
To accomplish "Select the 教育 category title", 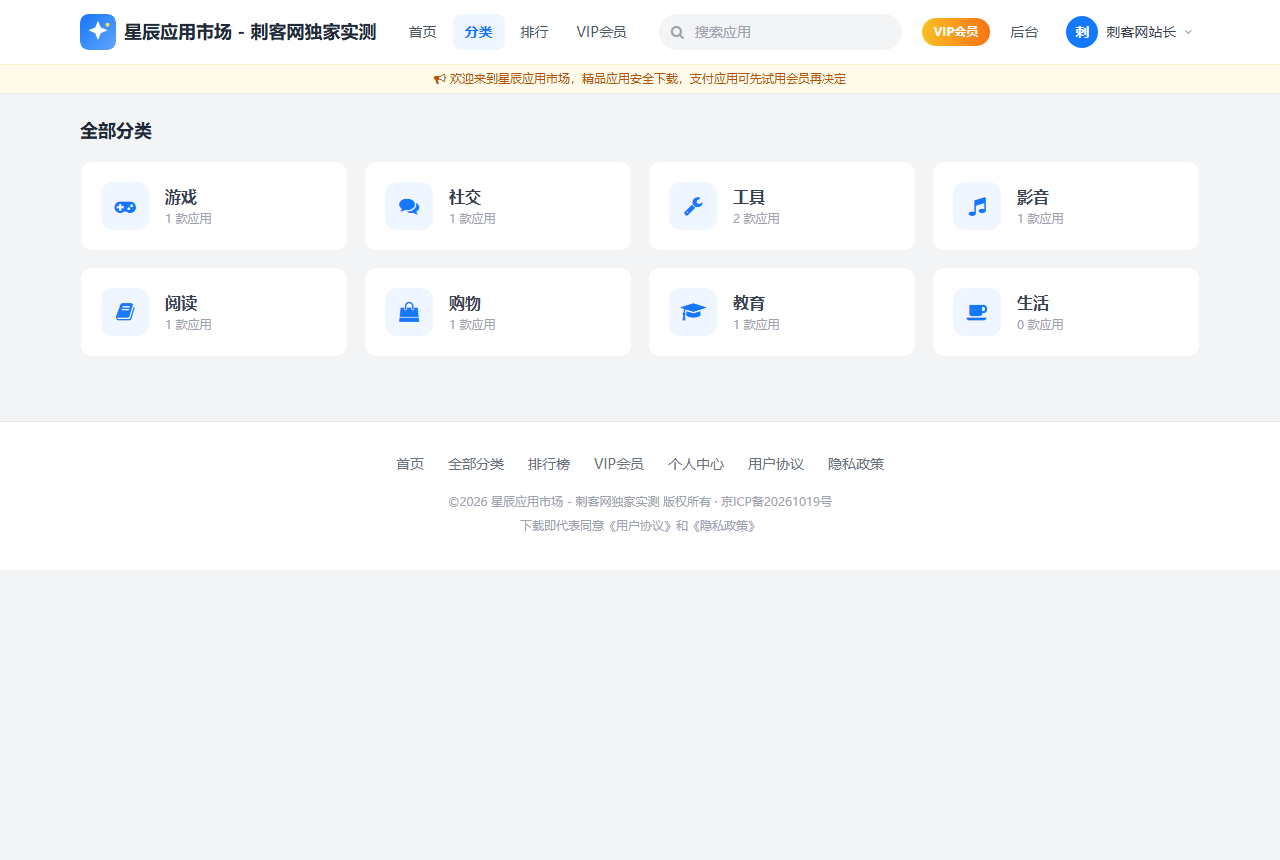I will (x=749, y=303).
